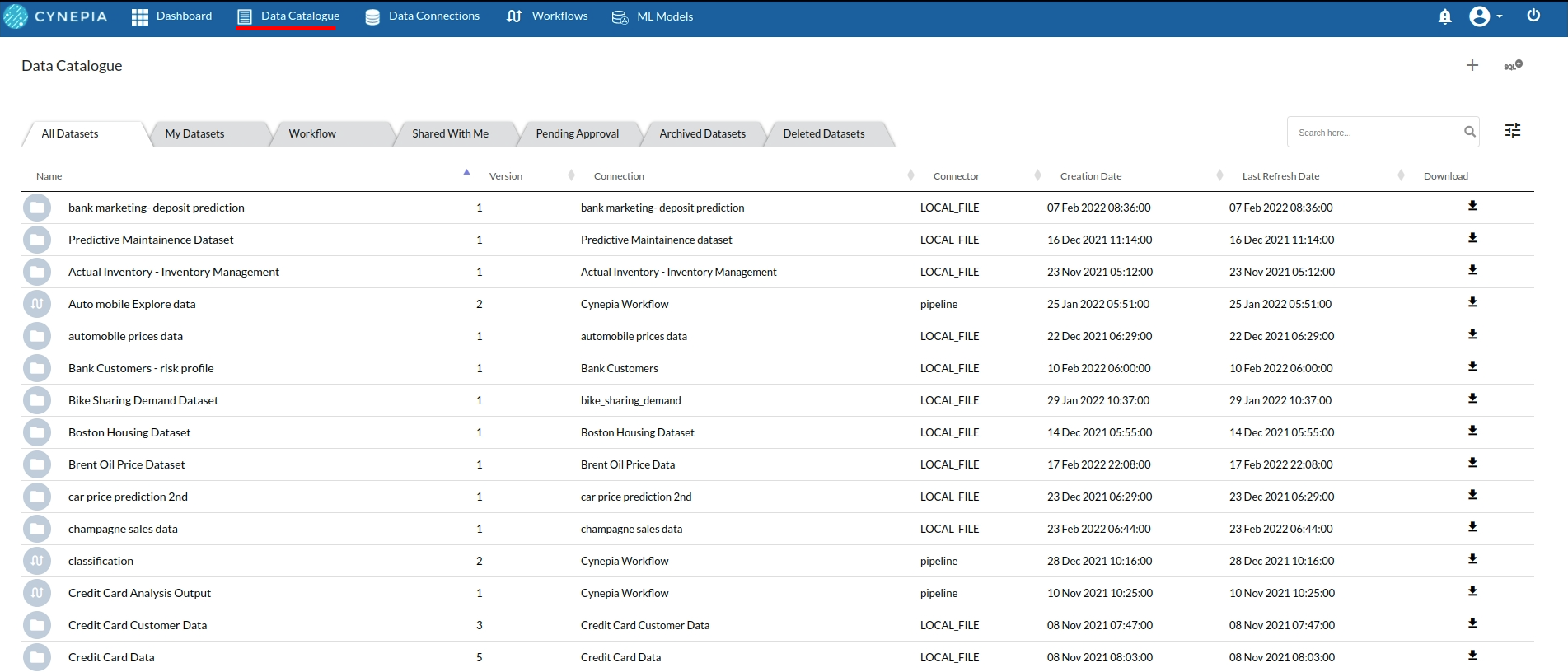Open ML Models menu

click(x=653, y=16)
